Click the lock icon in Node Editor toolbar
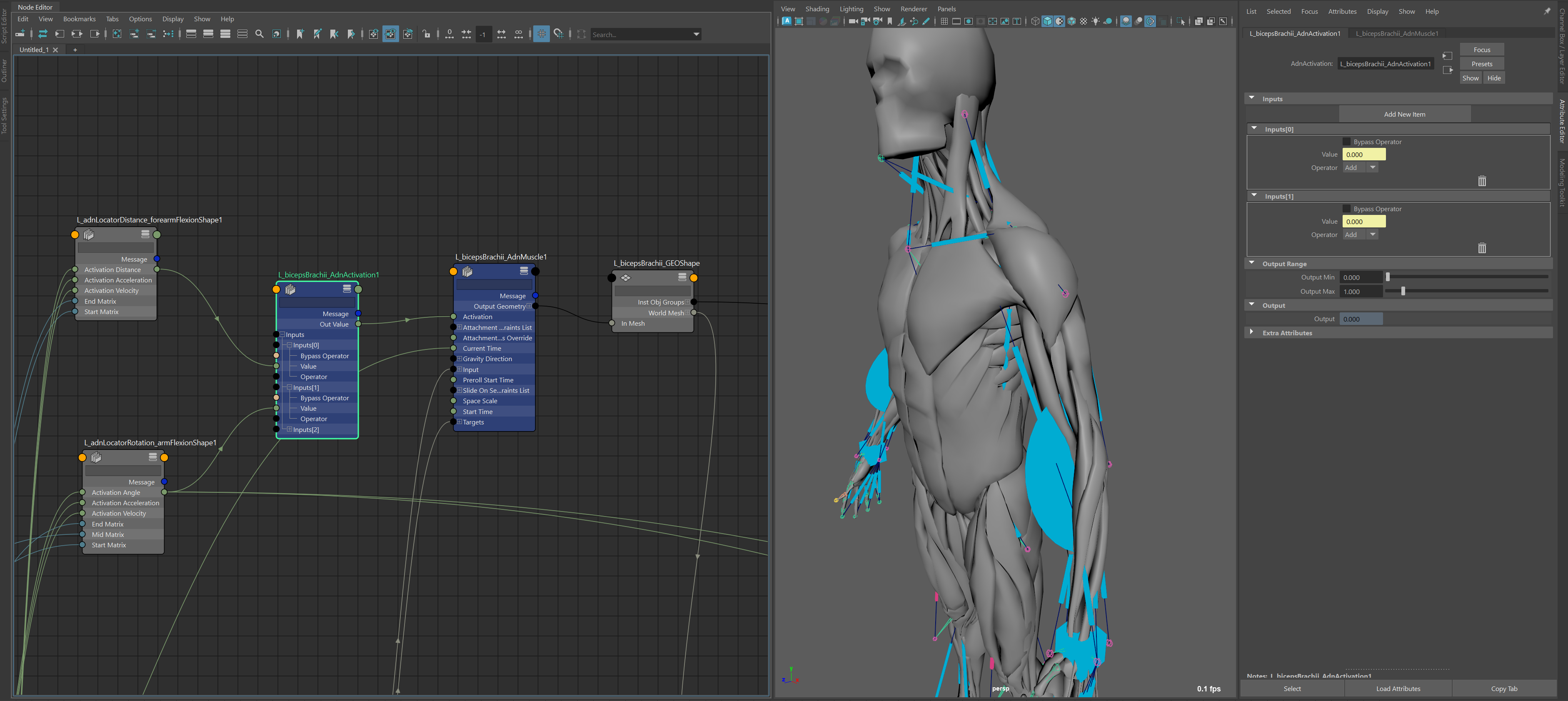The width and height of the screenshot is (1568, 701). click(426, 34)
